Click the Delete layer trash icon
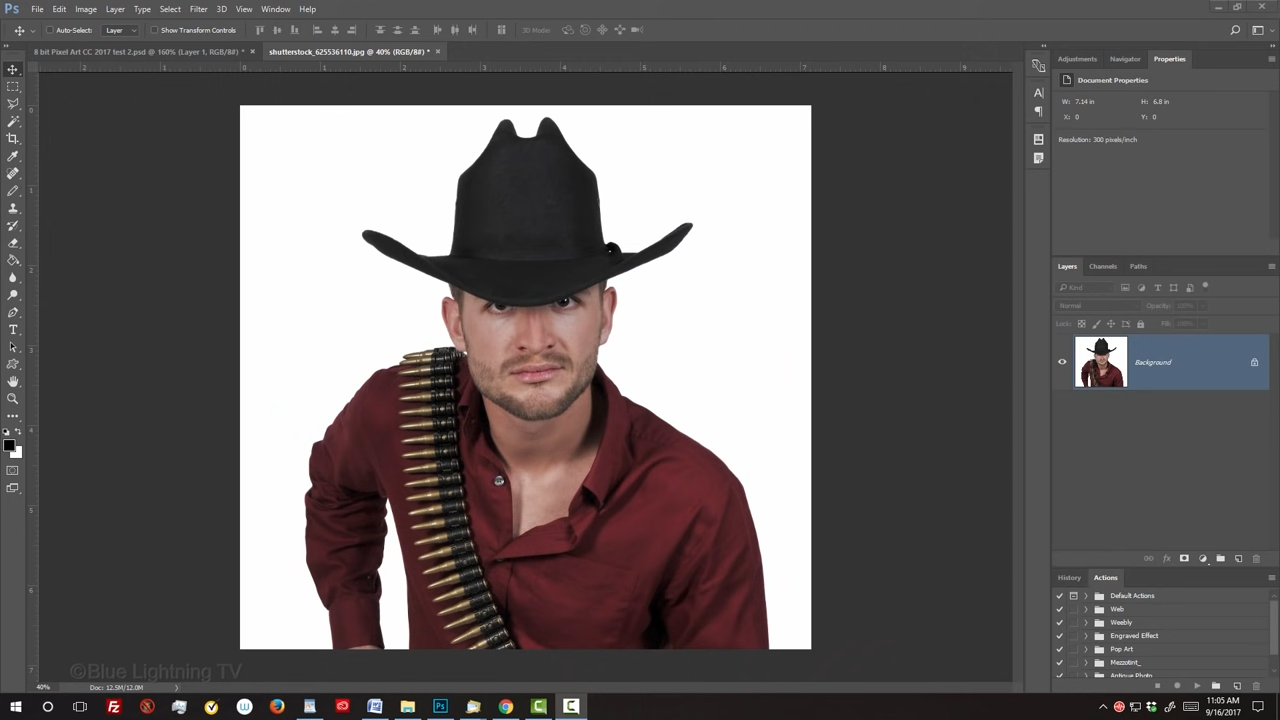Screen dimensions: 1280x720 tap(1256, 558)
